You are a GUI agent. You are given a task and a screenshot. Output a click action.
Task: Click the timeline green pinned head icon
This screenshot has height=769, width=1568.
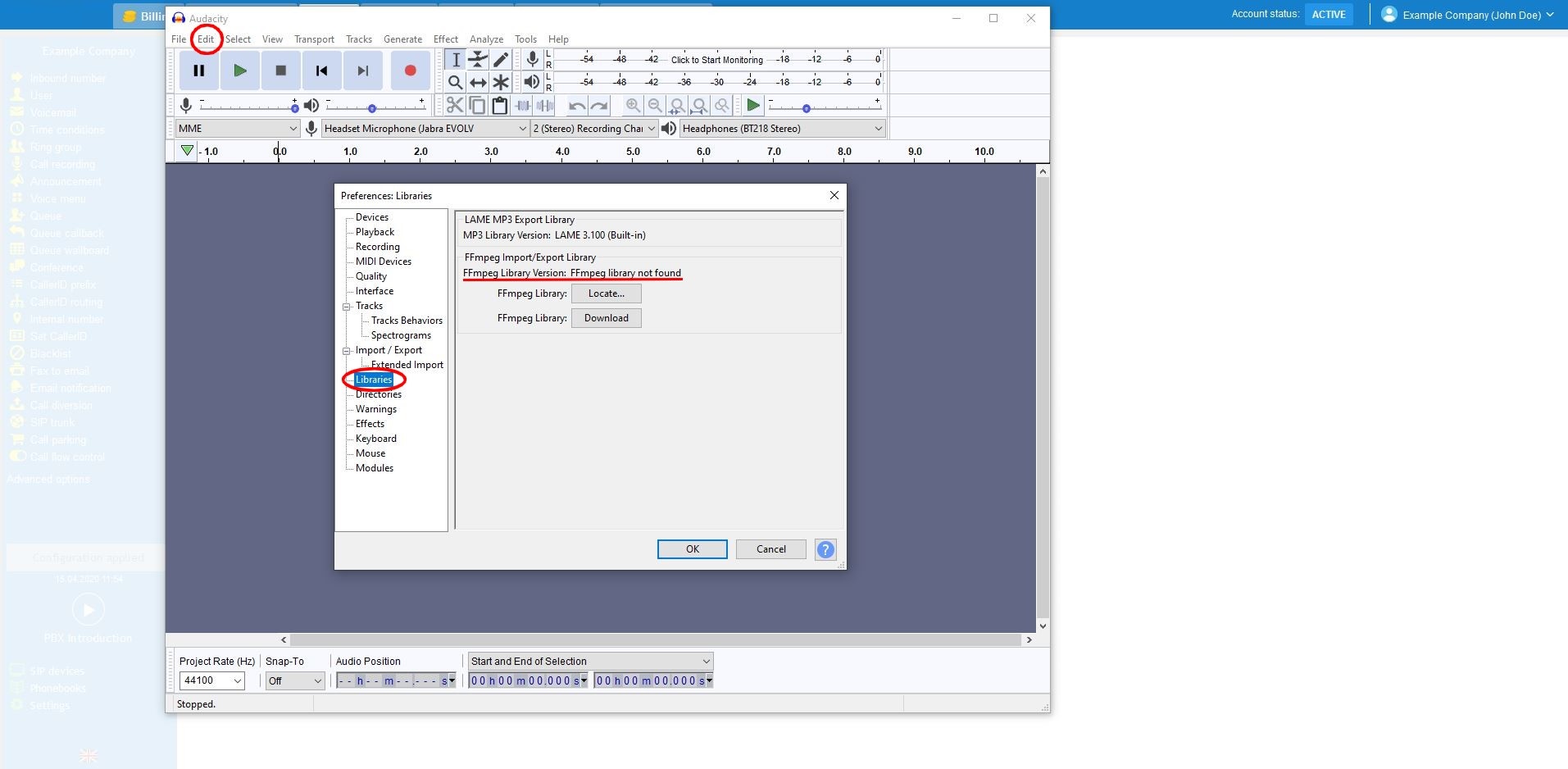tap(188, 151)
